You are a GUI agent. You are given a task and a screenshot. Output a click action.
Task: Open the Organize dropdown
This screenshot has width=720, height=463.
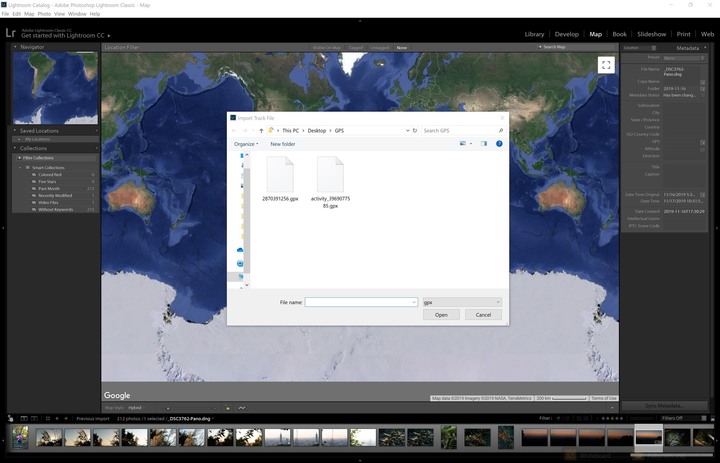pos(246,144)
